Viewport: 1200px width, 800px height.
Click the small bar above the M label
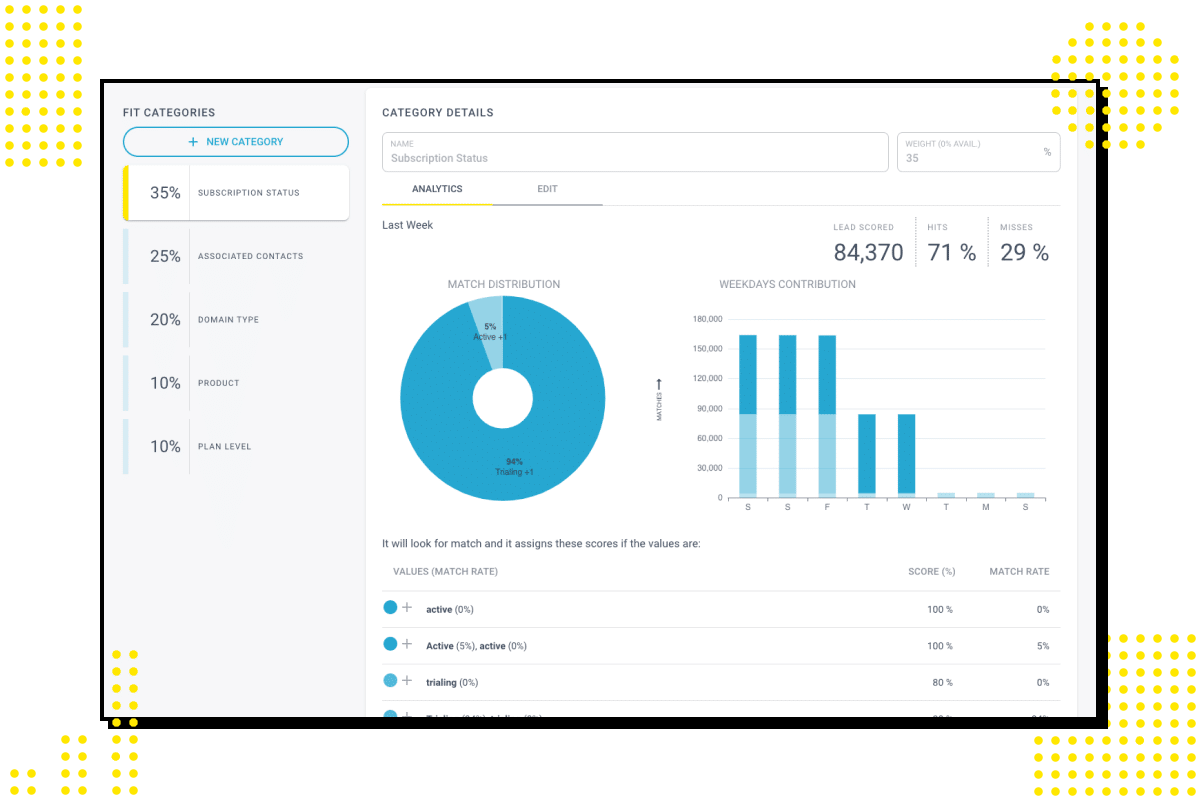pos(986,495)
